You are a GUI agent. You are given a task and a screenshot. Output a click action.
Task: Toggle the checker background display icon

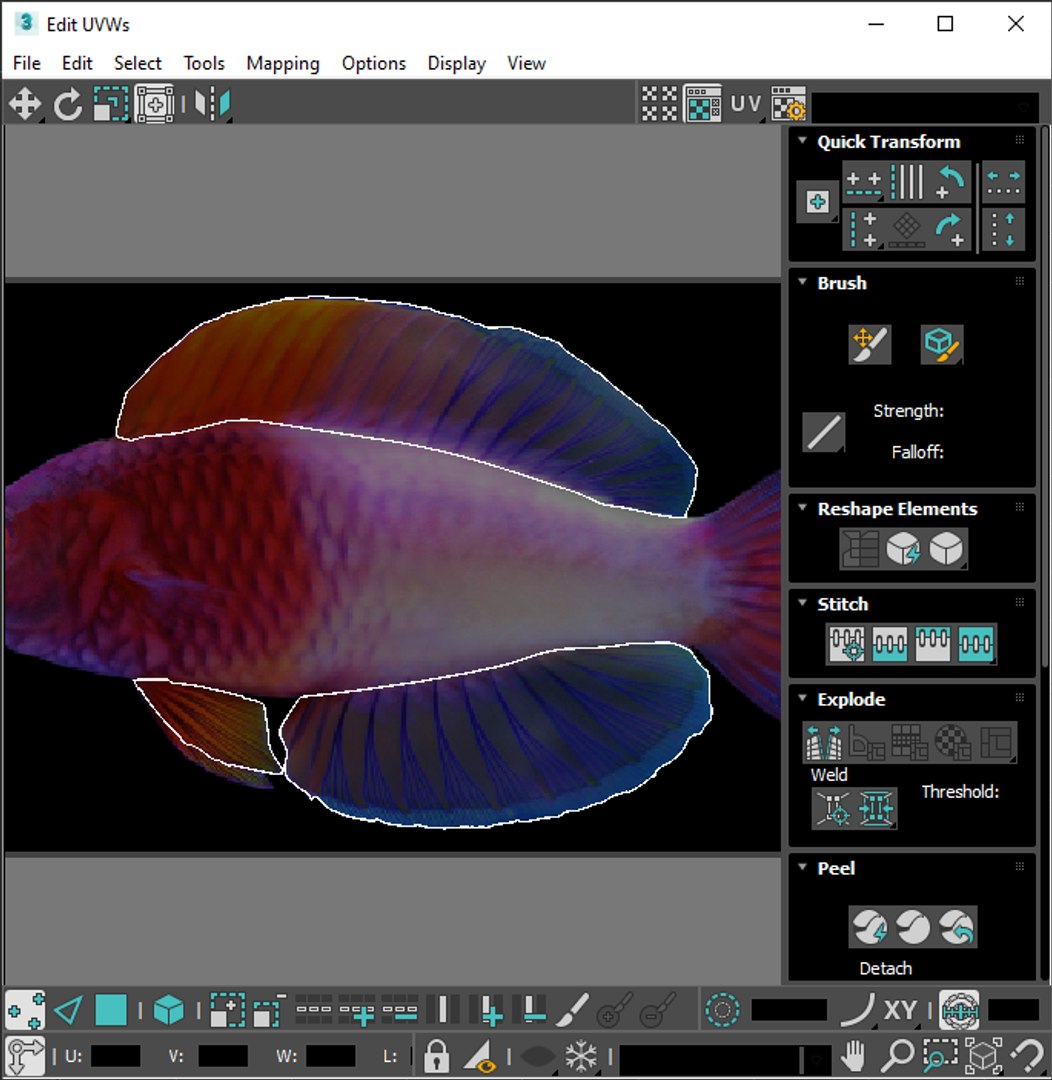[659, 105]
